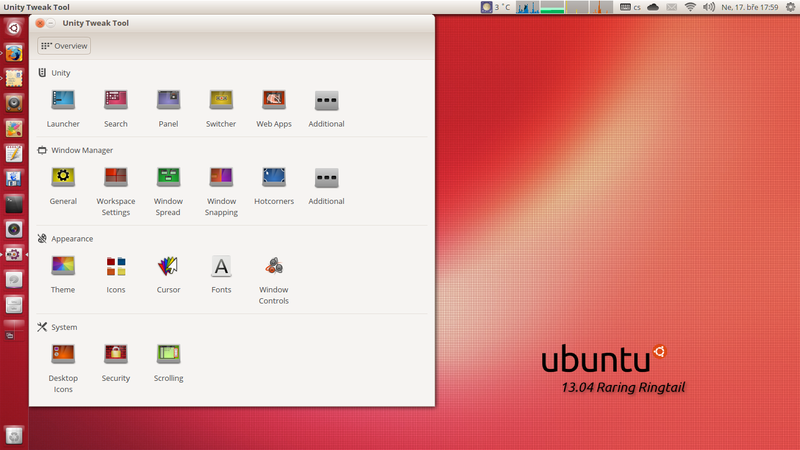The width and height of the screenshot is (800, 450).
Task: Open the Switcher settings
Action: pyautogui.click(x=221, y=108)
